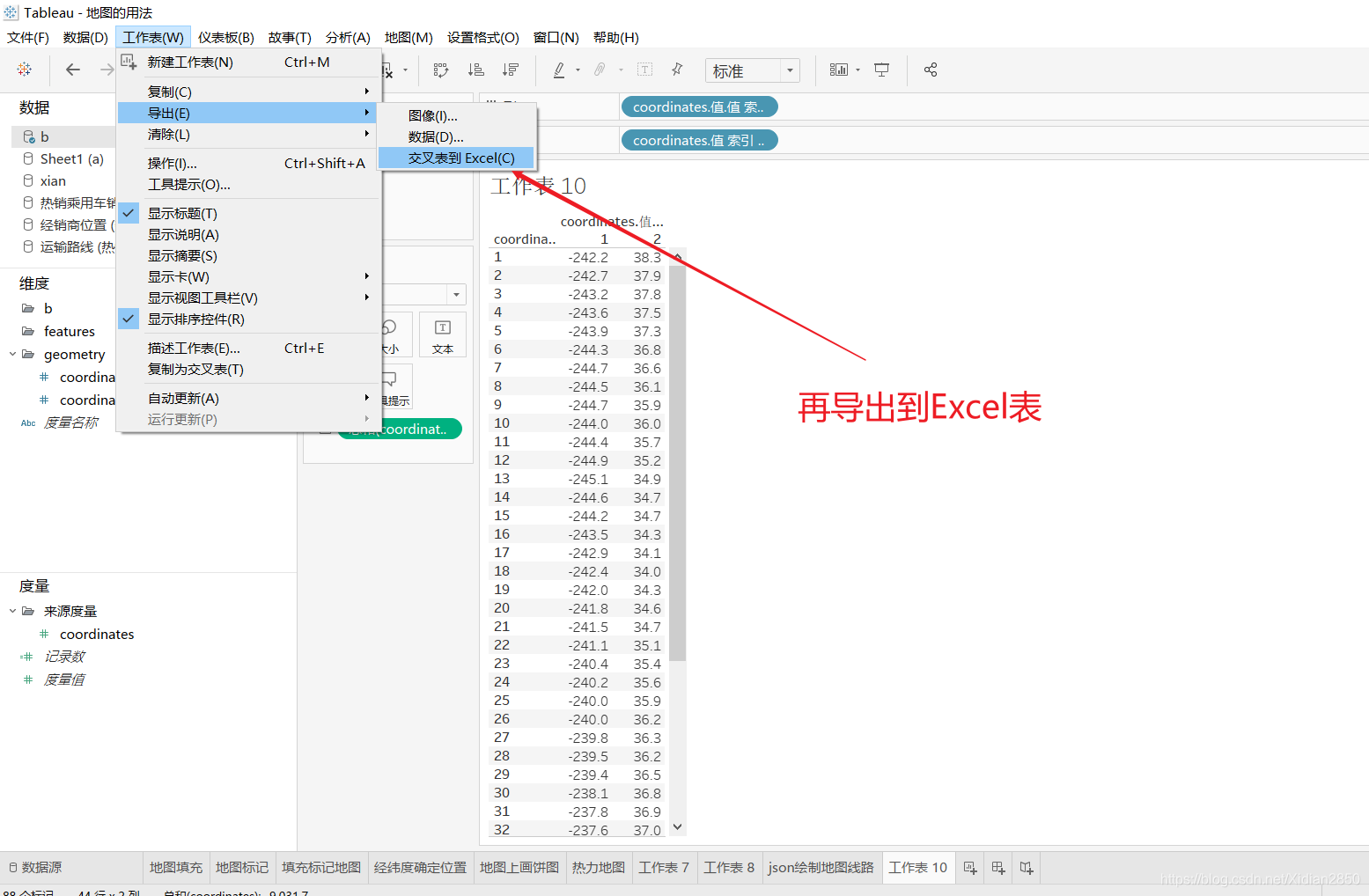This screenshot has width=1369, height=896.
Task: Open the 设置格式(O) menu
Action: pyautogui.click(x=483, y=37)
